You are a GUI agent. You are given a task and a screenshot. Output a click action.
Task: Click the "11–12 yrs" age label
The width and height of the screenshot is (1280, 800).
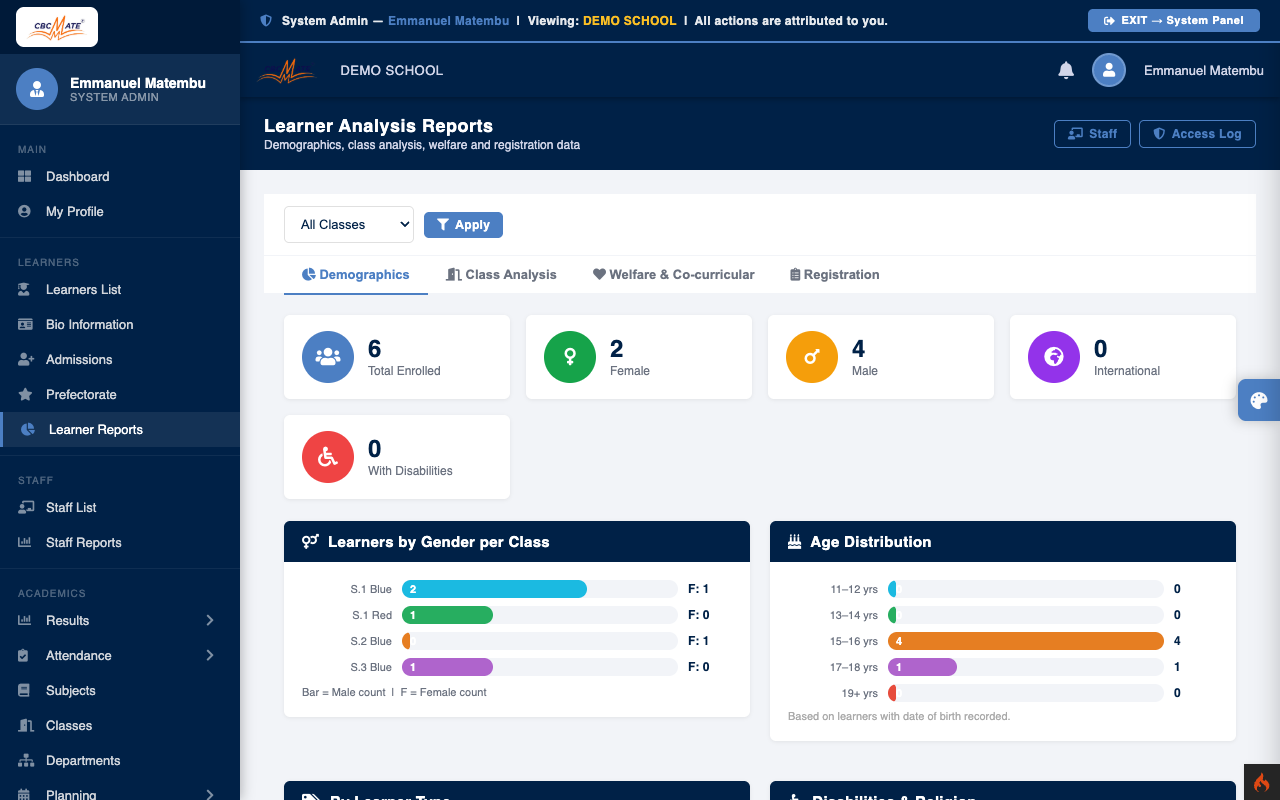[x=854, y=589]
